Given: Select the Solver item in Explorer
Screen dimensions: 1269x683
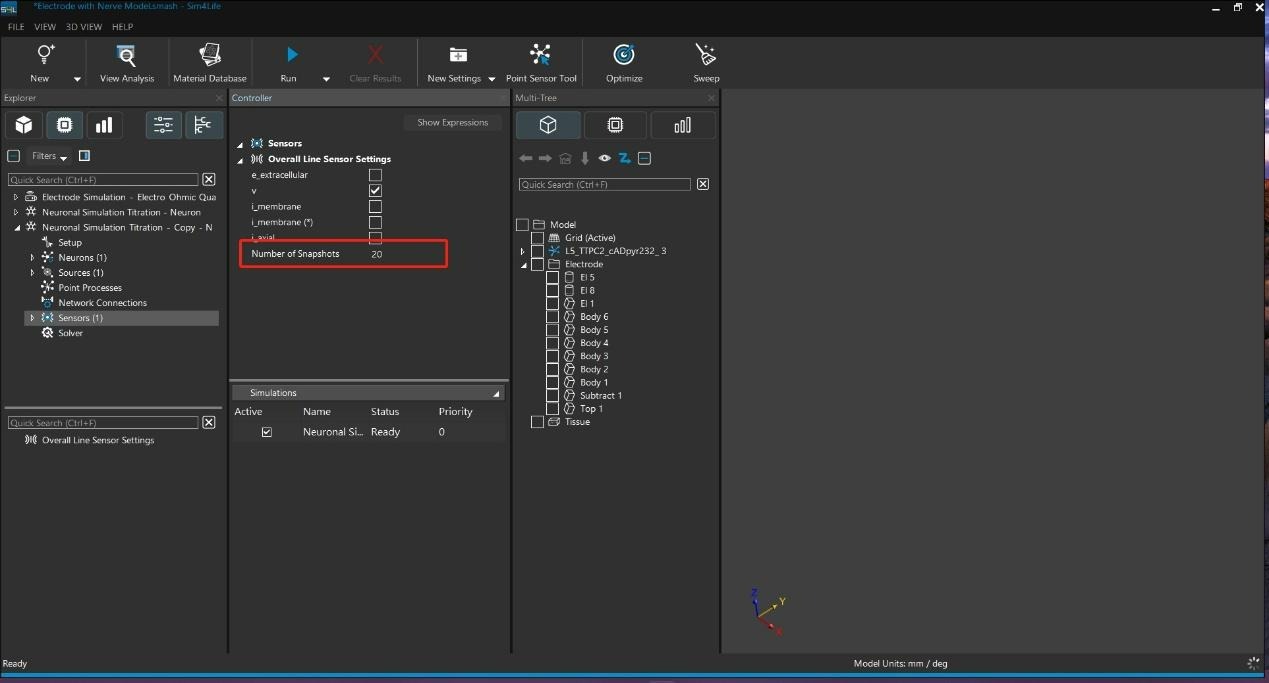Looking at the screenshot, I should tap(70, 333).
